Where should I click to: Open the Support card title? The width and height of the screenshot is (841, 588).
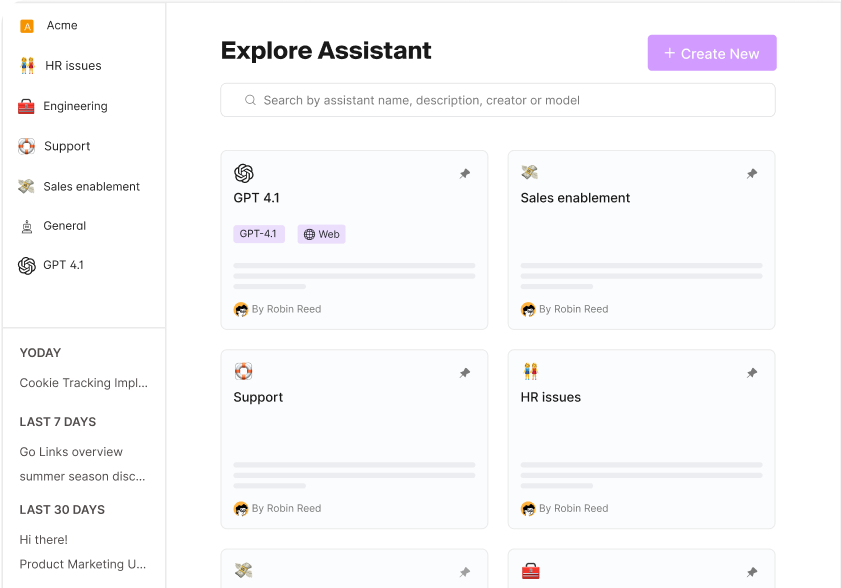click(x=258, y=398)
